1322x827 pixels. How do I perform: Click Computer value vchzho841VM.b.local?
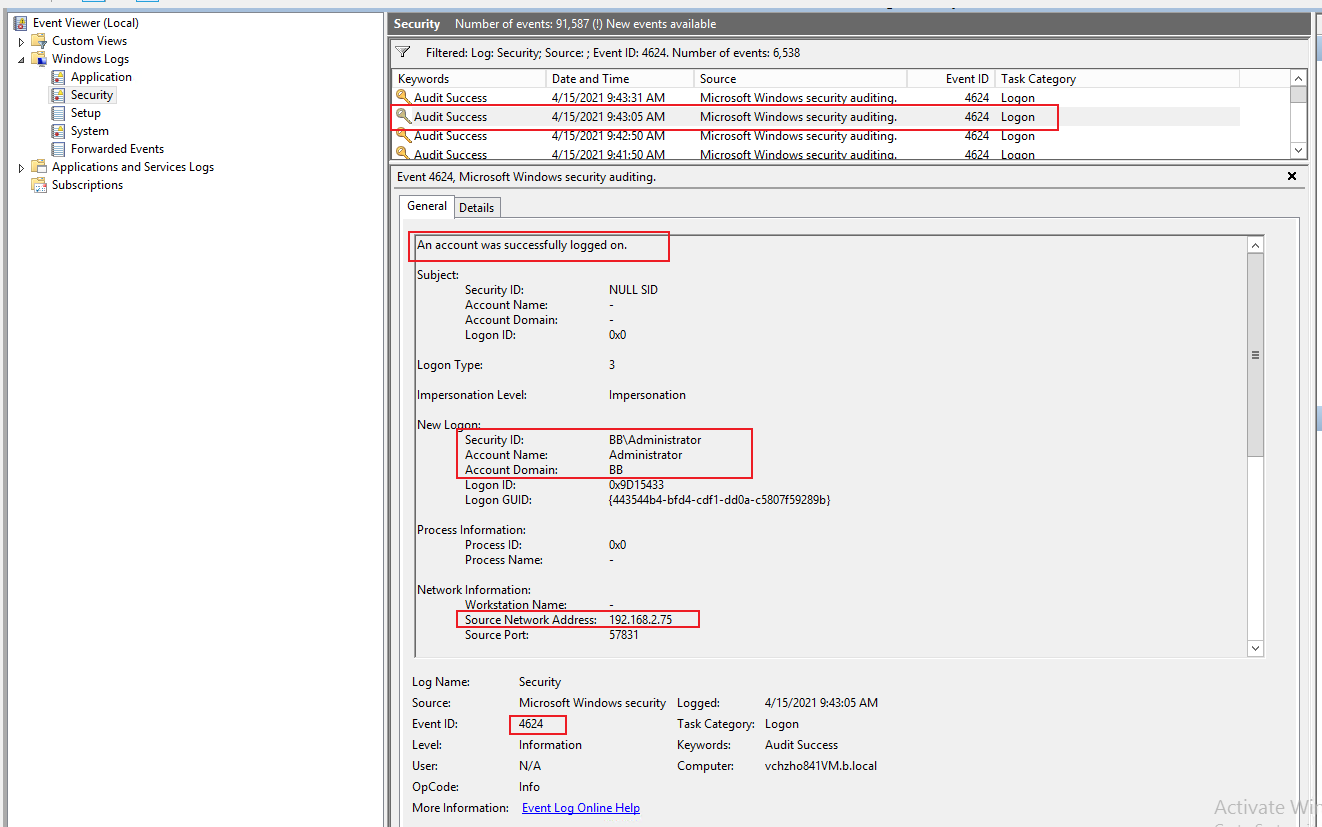pos(821,766)
